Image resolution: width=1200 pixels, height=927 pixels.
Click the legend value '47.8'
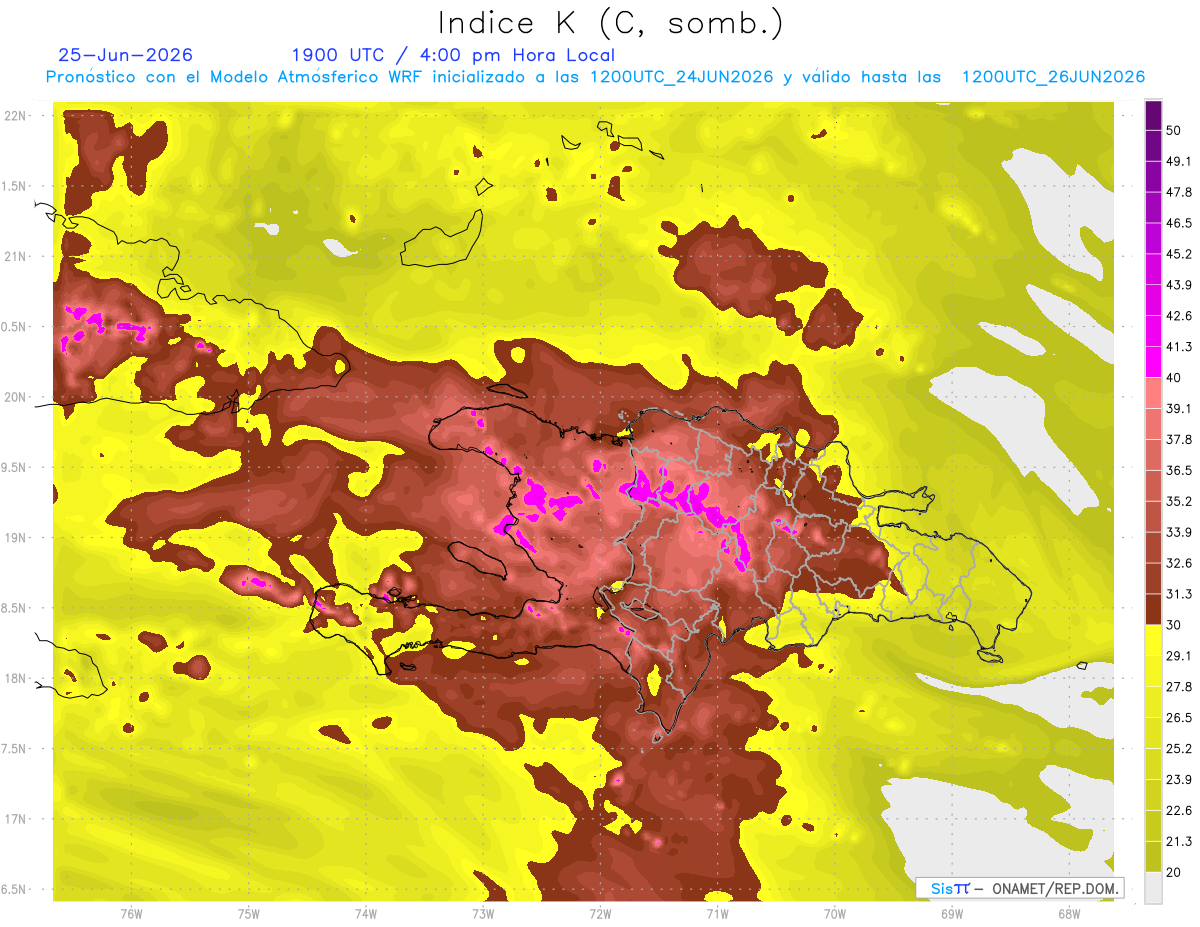(x=1178, y=192)
